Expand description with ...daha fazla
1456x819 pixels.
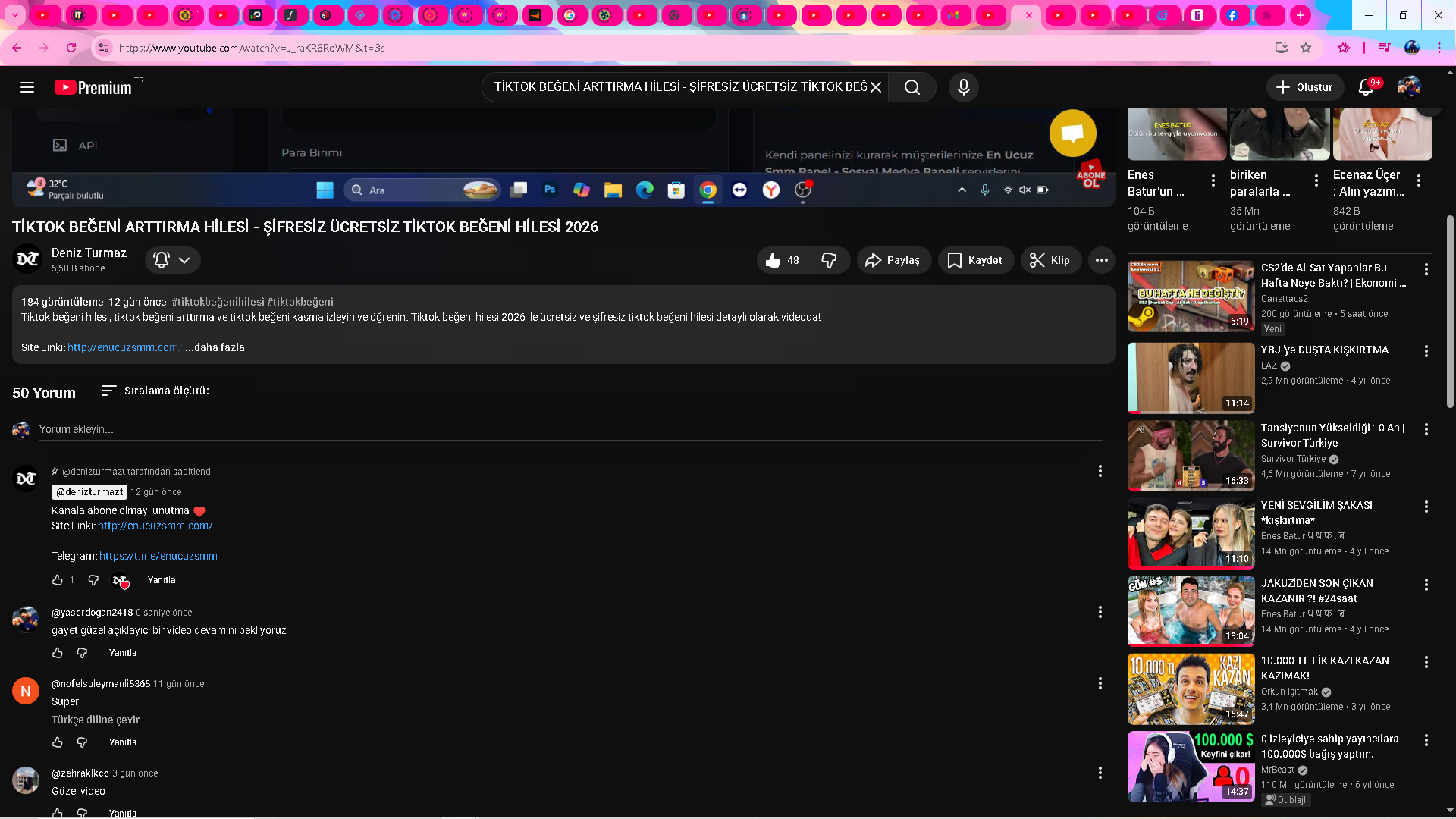click(215, 347)
